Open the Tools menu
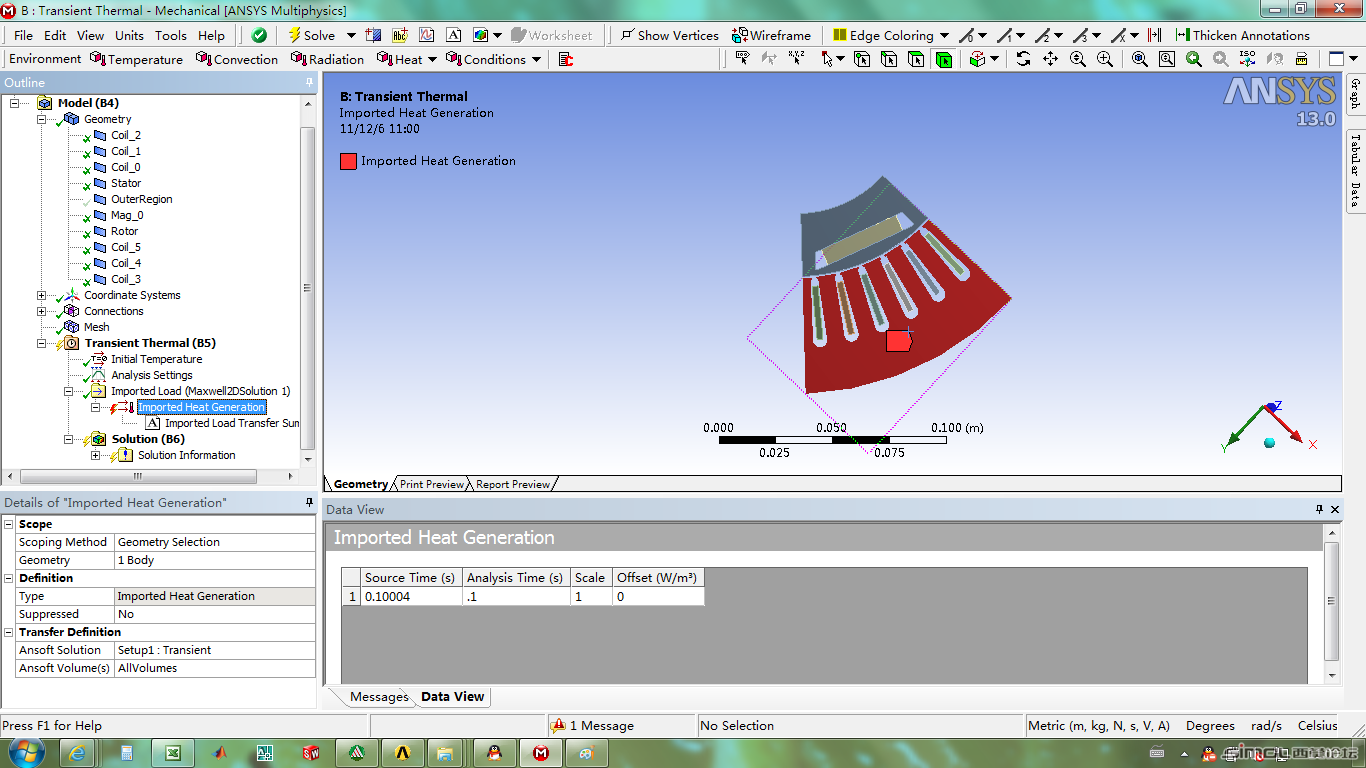The image size is (1366, 768). pos(171,35)
